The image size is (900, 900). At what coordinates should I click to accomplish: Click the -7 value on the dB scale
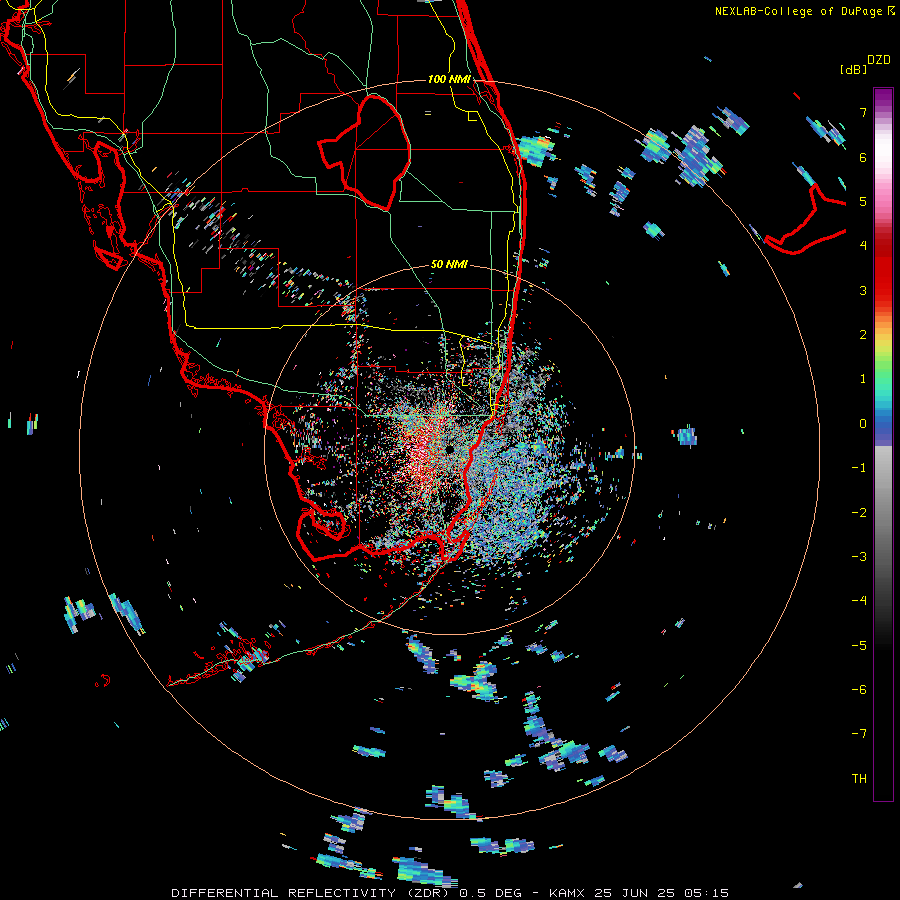pos(859,734)
